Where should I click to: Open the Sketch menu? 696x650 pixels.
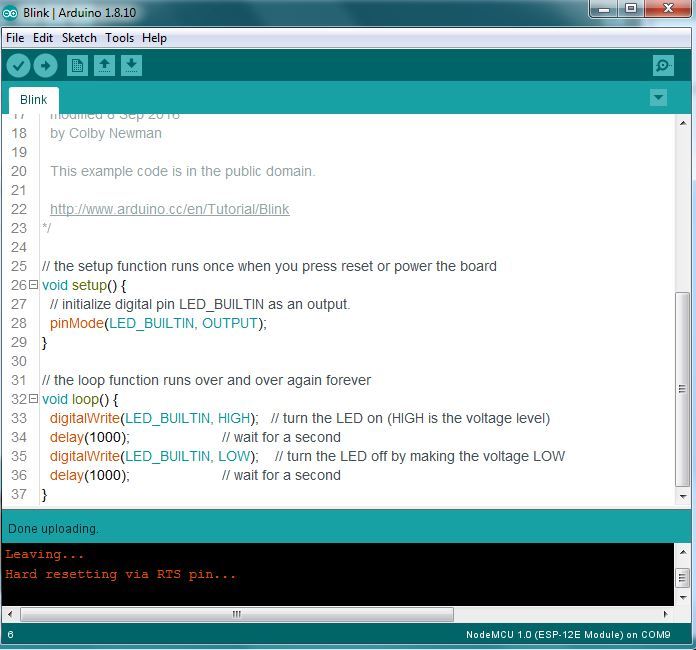(79, 38)
